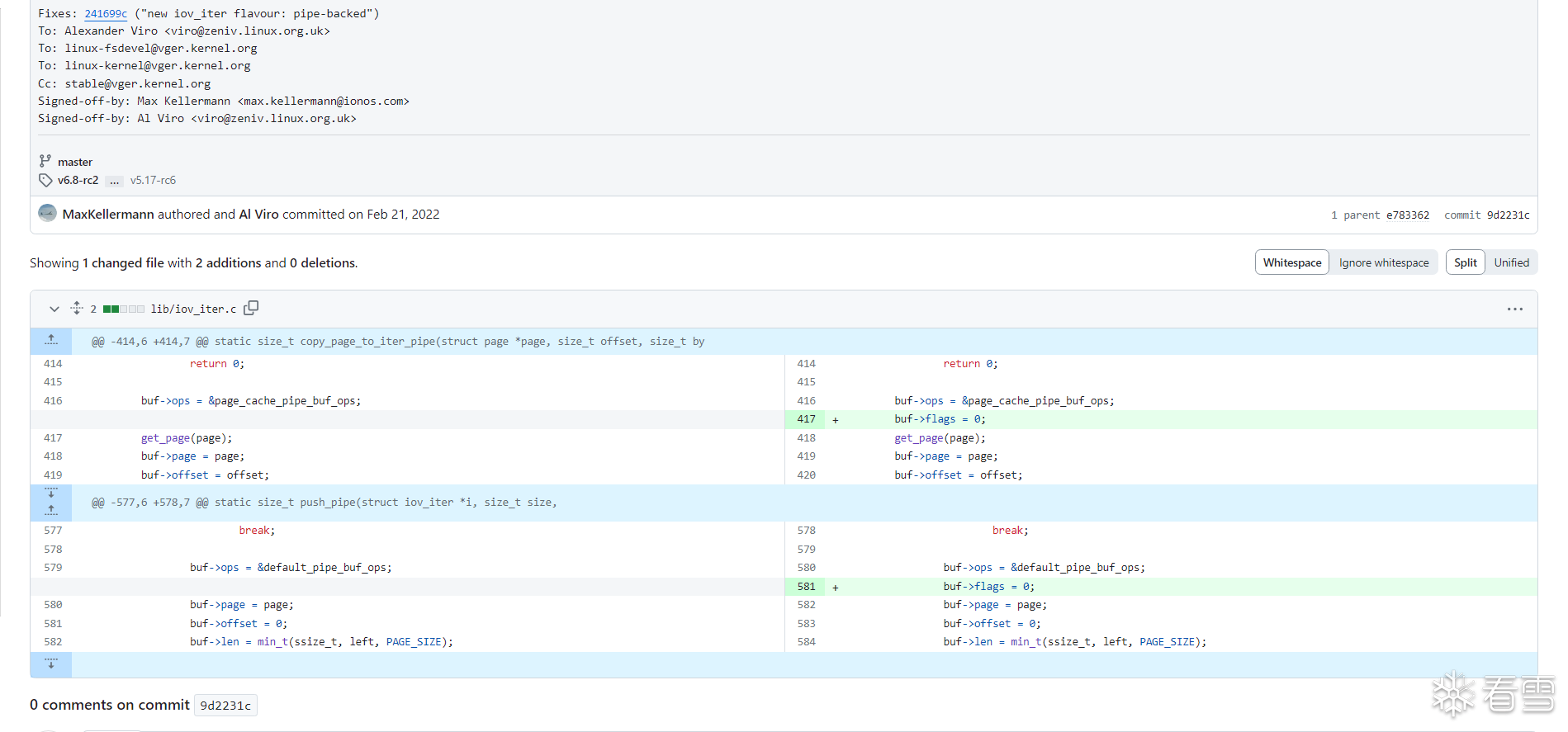The image size is (1568, 732).
Task: Collapse the lib/iov_iter.c diff with chevron
Action: pos(54,309)
